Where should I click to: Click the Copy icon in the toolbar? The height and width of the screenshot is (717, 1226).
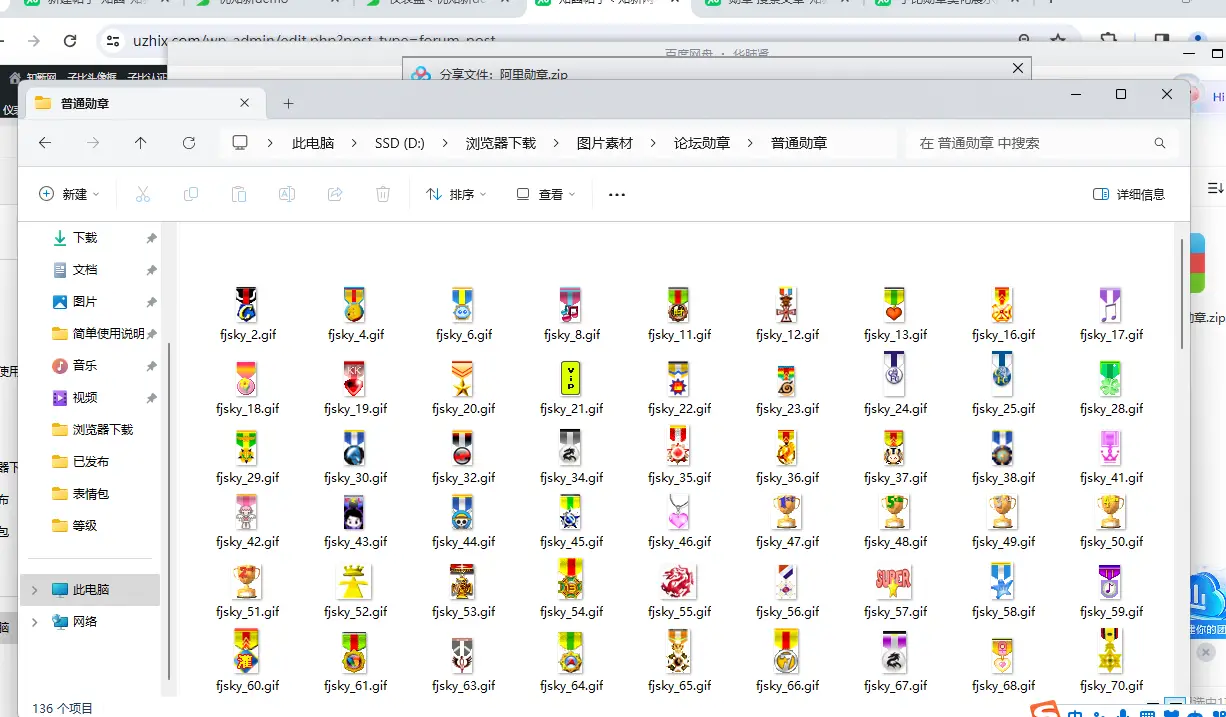pos(191,194)
